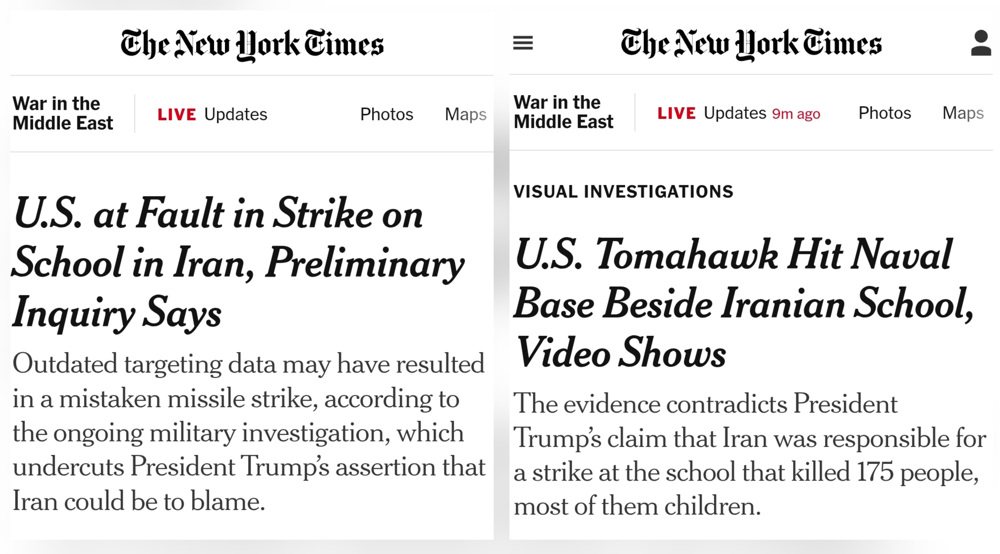Viewport: 1000px width, 554px height.
Task: Click the 'The evidence contradicts' summary paragraph
Action: pos(749,454)
